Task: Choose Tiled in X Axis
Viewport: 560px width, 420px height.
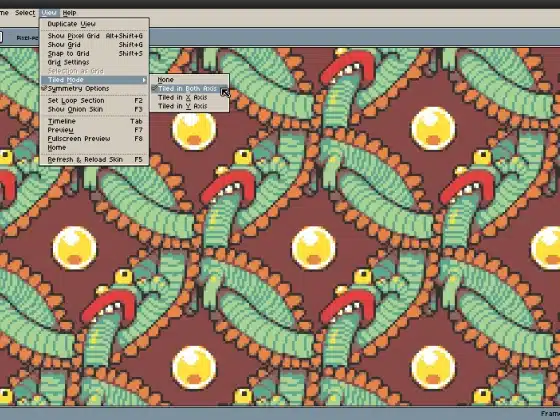Action: [x=189, y=97]
